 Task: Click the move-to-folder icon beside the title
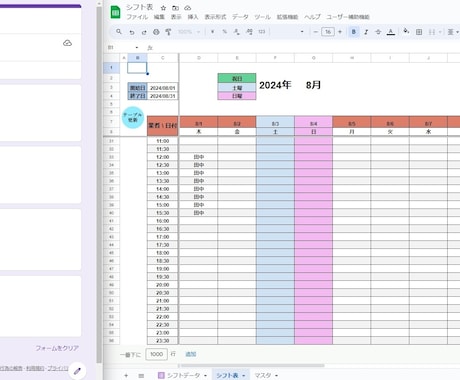(175, 8)
